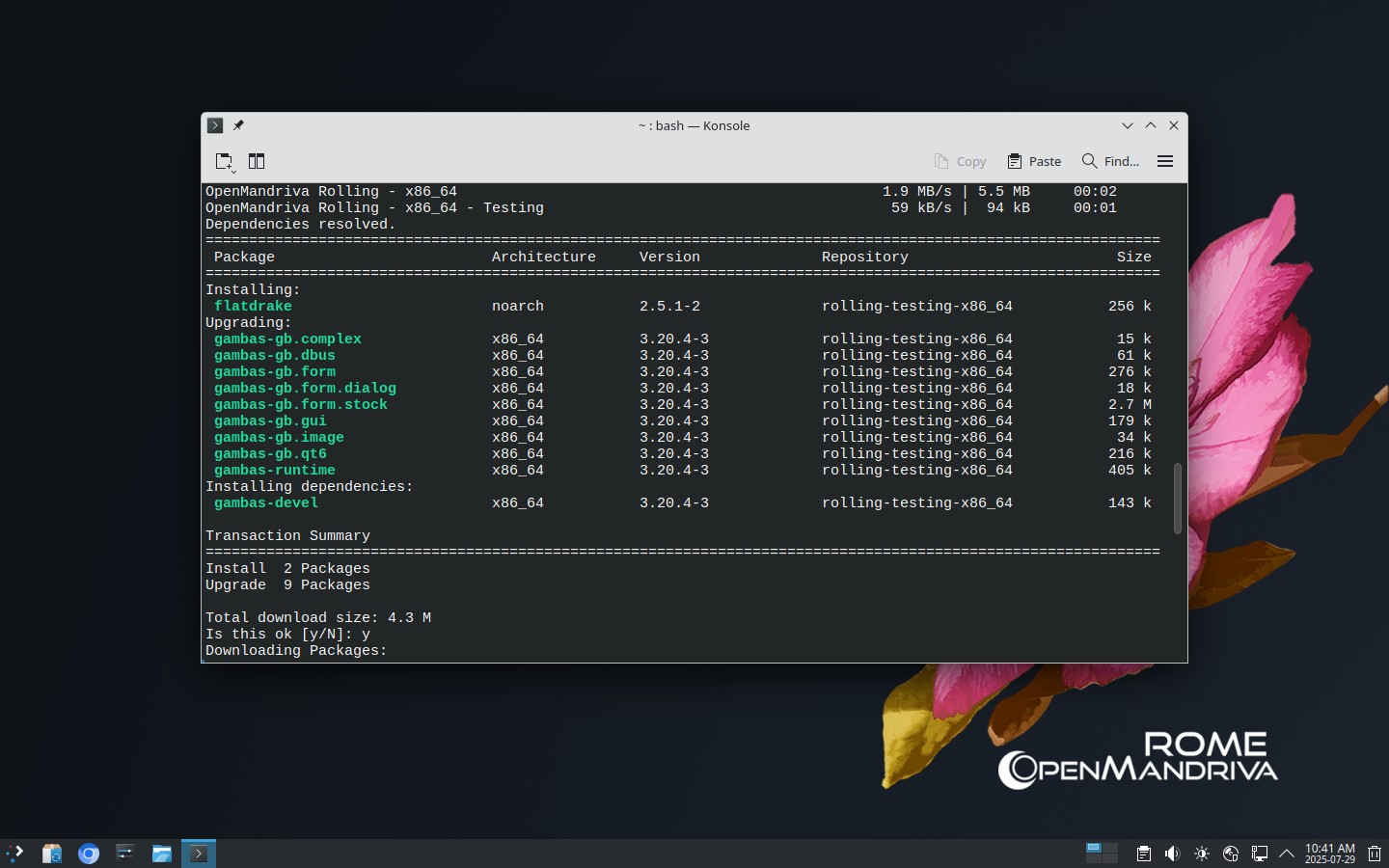The width and height of the screenshot is (1389, 868).
Task: Click the Copy toolbar button
Action: tap(960, 161)
